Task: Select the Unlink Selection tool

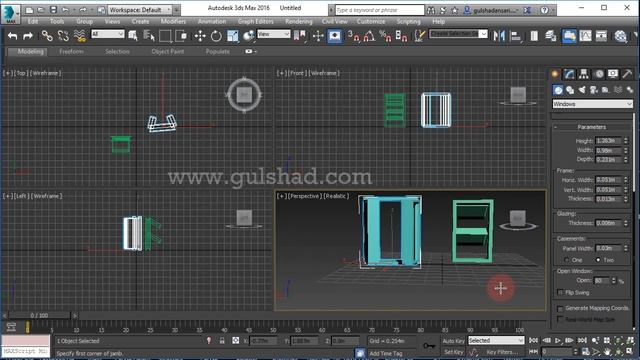Action: coord(63,36)
